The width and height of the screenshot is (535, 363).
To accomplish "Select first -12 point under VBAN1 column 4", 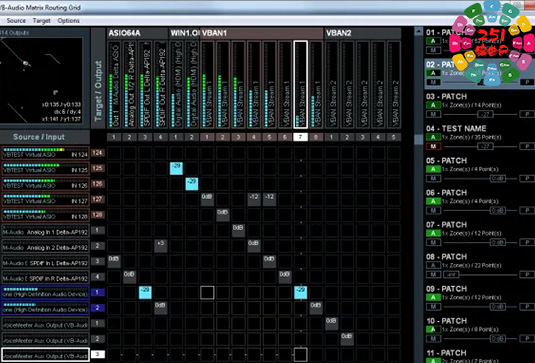I will pos(254,199).
